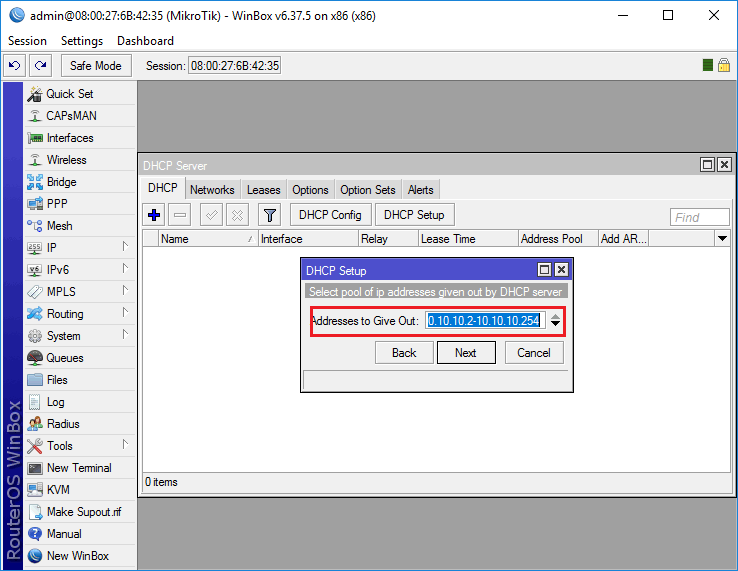
Task: Open the Bridge sidebar entry
Action: pyautogui.click(x=80, y=182)
